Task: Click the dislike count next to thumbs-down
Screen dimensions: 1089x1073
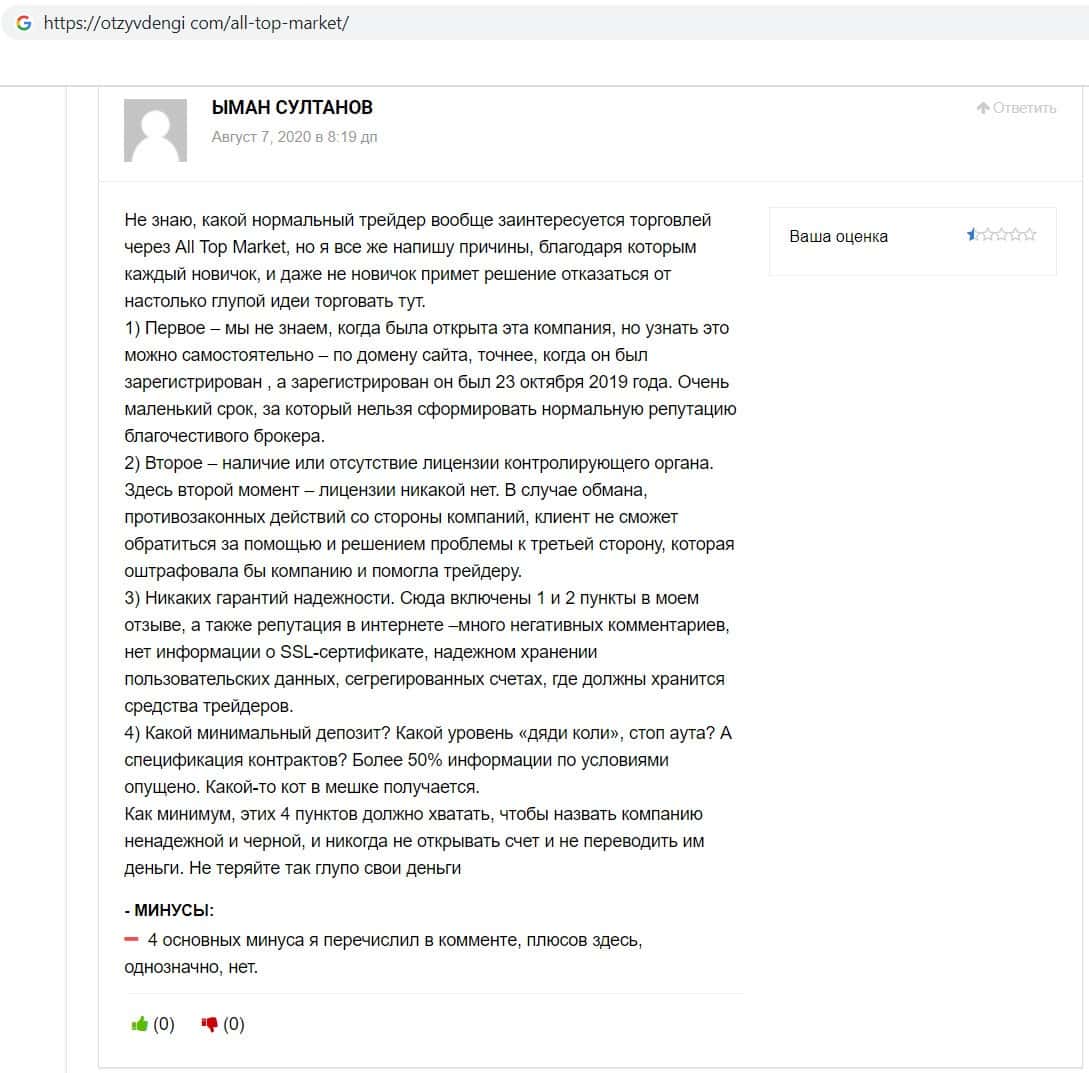Action: point(234,1024)
